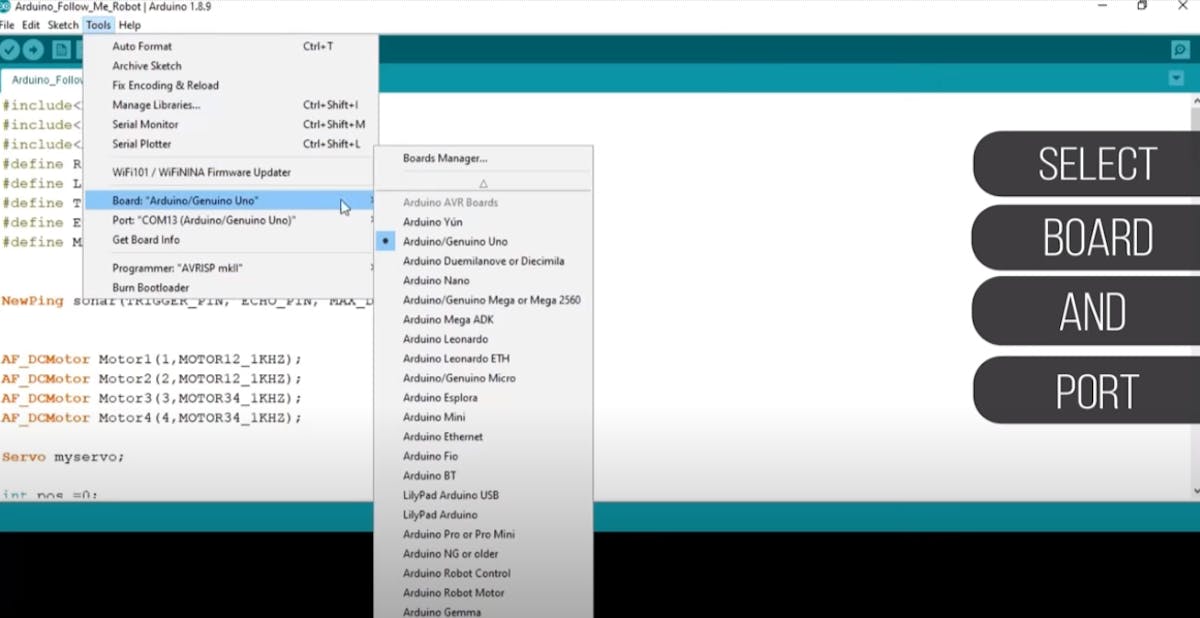Click the Upload arrow toolbar icon
The height and width of the screenshot is (618, 1200).
[34, 50]
